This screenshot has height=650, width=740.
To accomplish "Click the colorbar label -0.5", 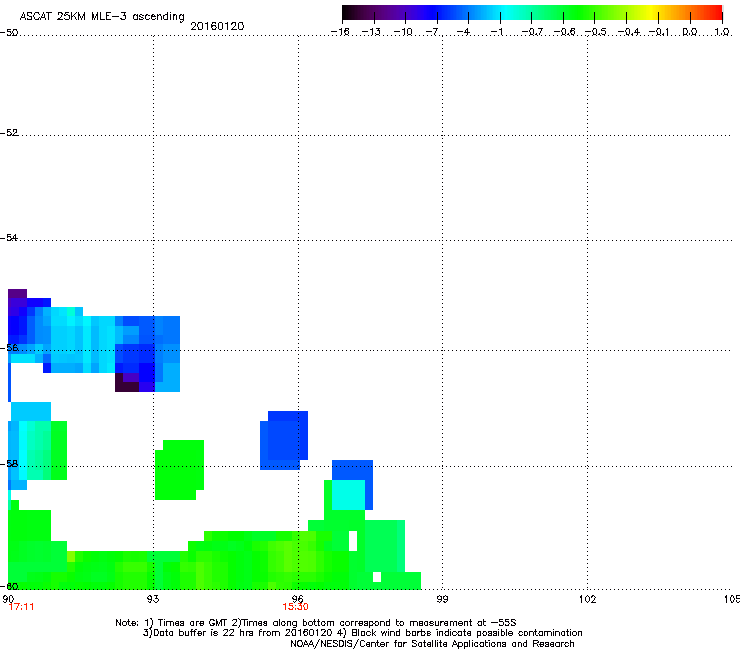I will [595, 32].
